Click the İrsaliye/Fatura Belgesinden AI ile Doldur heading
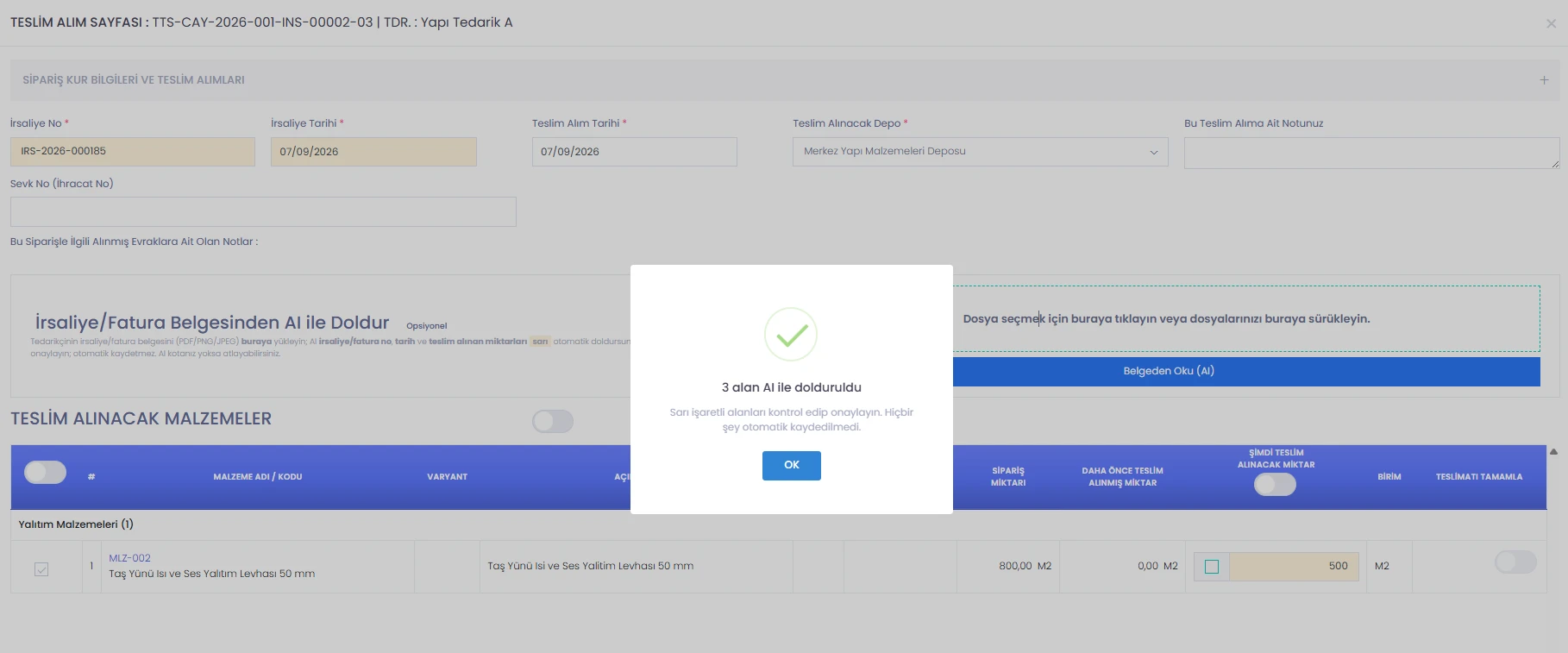Image resolution: width=1568 pixels, height=653 pixels. tap(212, 323)
